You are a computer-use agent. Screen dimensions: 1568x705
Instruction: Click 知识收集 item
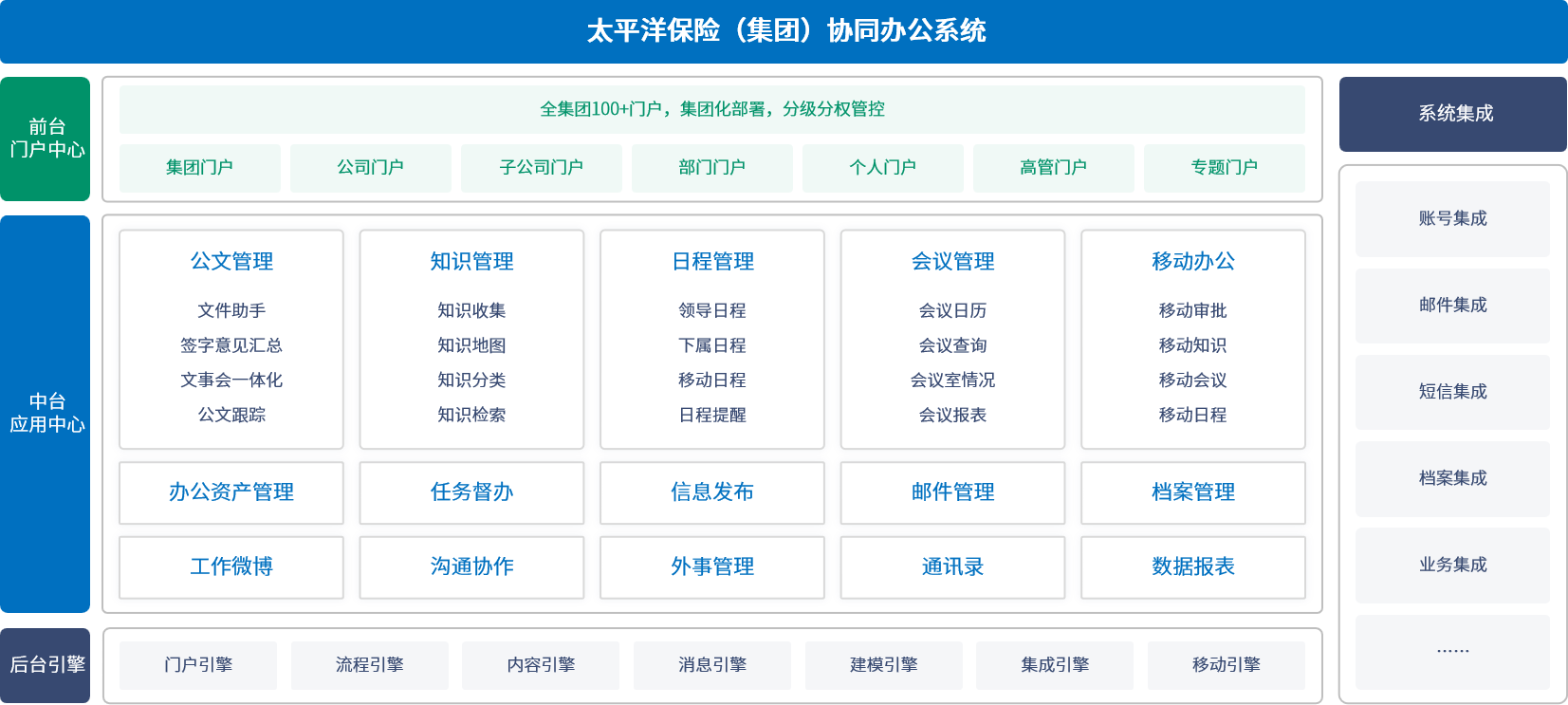tap(471, 310)
